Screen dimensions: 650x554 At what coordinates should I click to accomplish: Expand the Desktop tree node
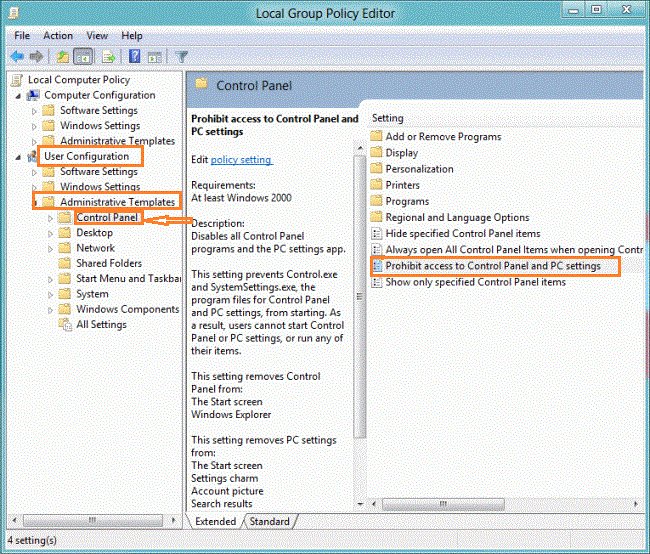[x=50, y=234]
